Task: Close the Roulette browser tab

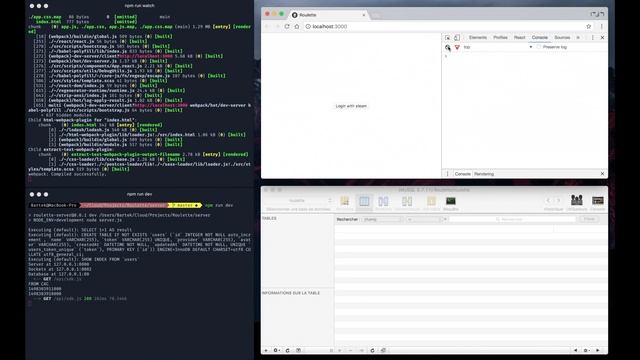Action: pos(364,15)
